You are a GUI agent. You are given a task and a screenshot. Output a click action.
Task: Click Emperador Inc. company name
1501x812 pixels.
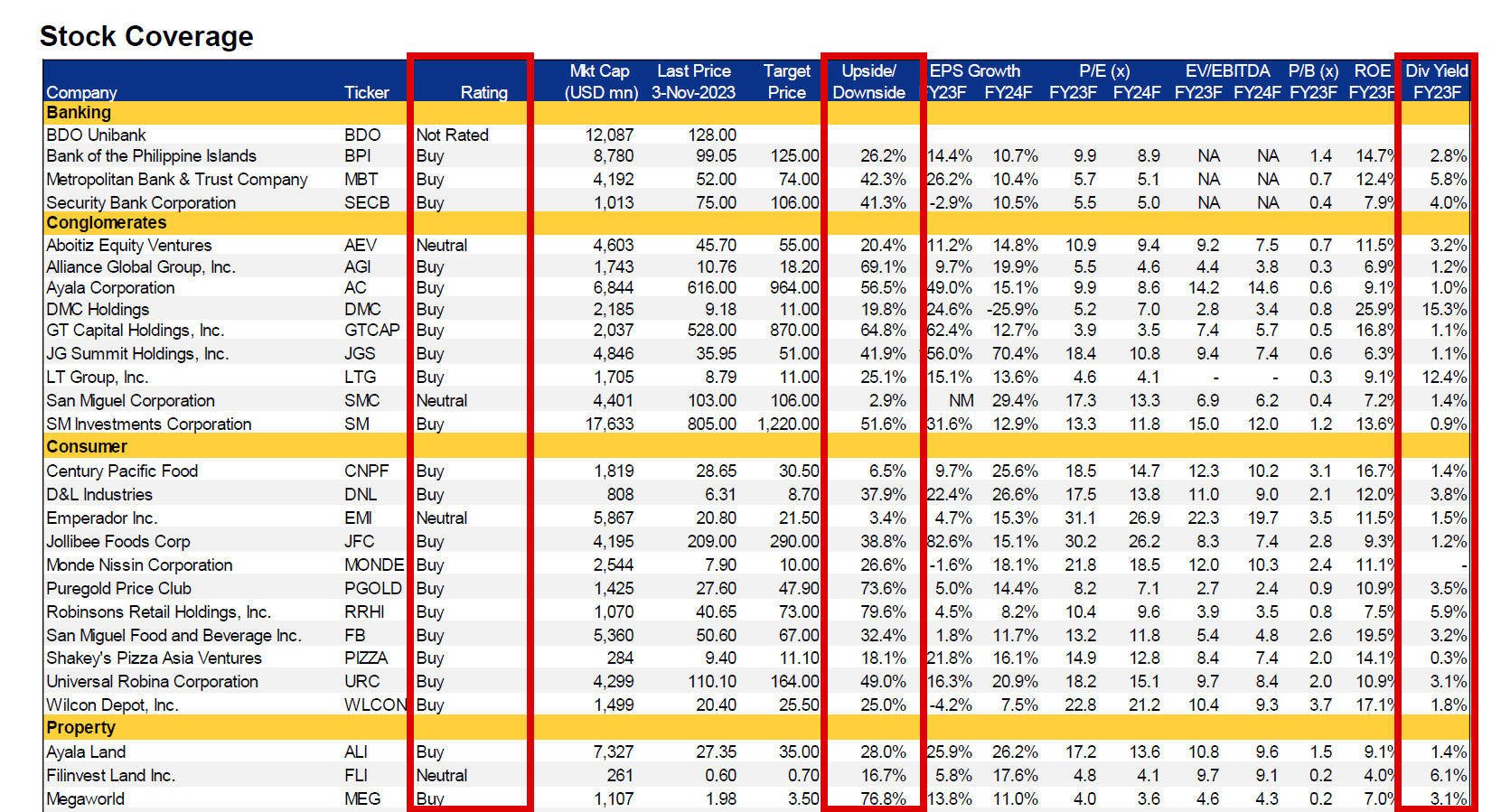click(101, 518)
